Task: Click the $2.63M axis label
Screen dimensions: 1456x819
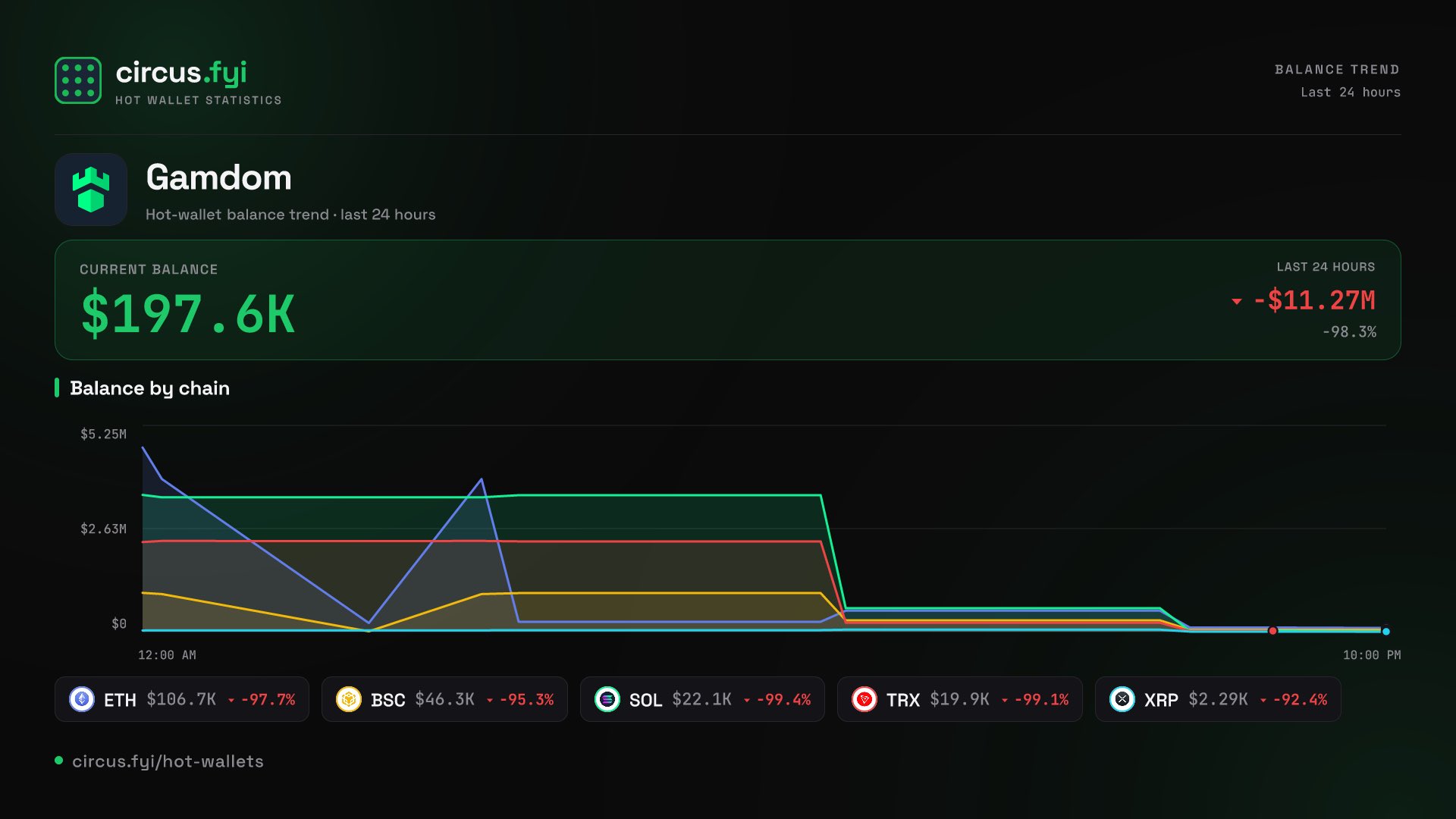Action: tap(103, 529)
